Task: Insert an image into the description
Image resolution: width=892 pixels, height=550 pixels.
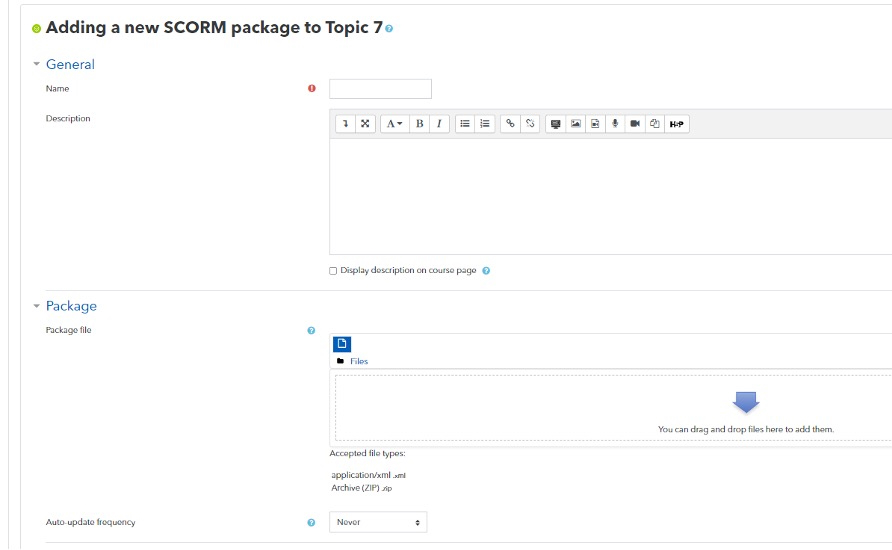Action: coord(576,124)
